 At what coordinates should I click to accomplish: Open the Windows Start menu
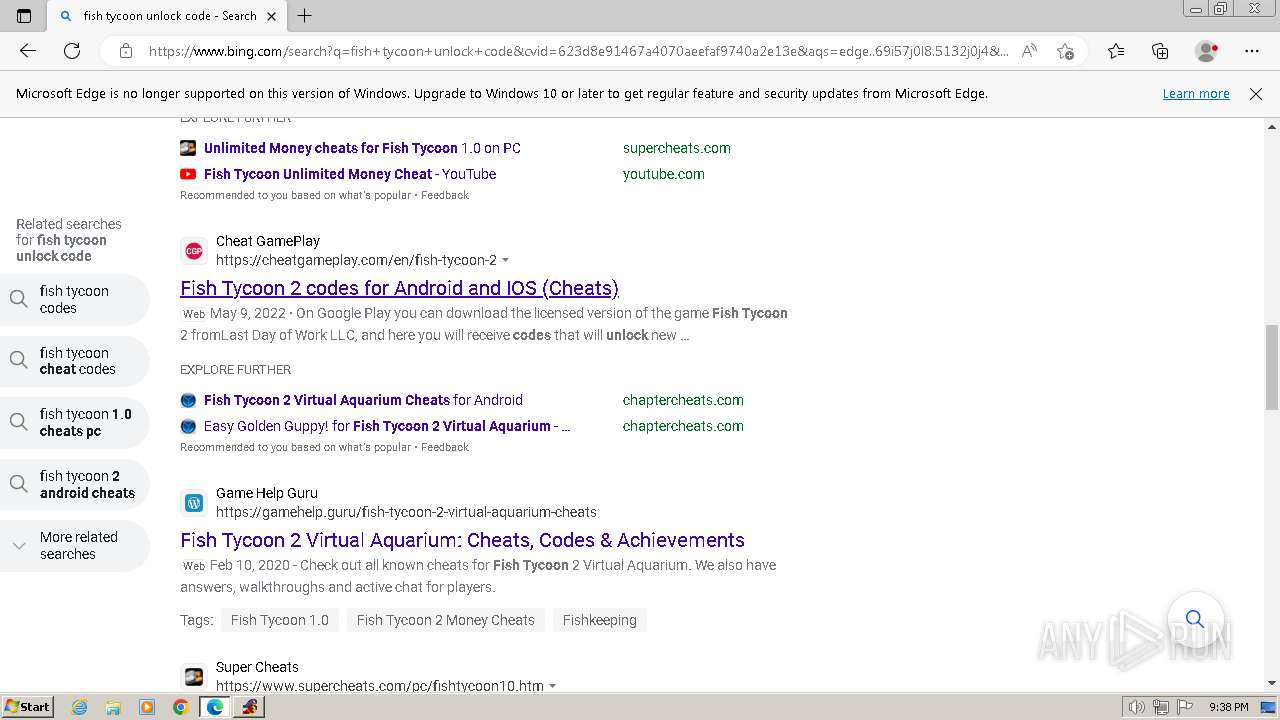(x=28, y=707)
